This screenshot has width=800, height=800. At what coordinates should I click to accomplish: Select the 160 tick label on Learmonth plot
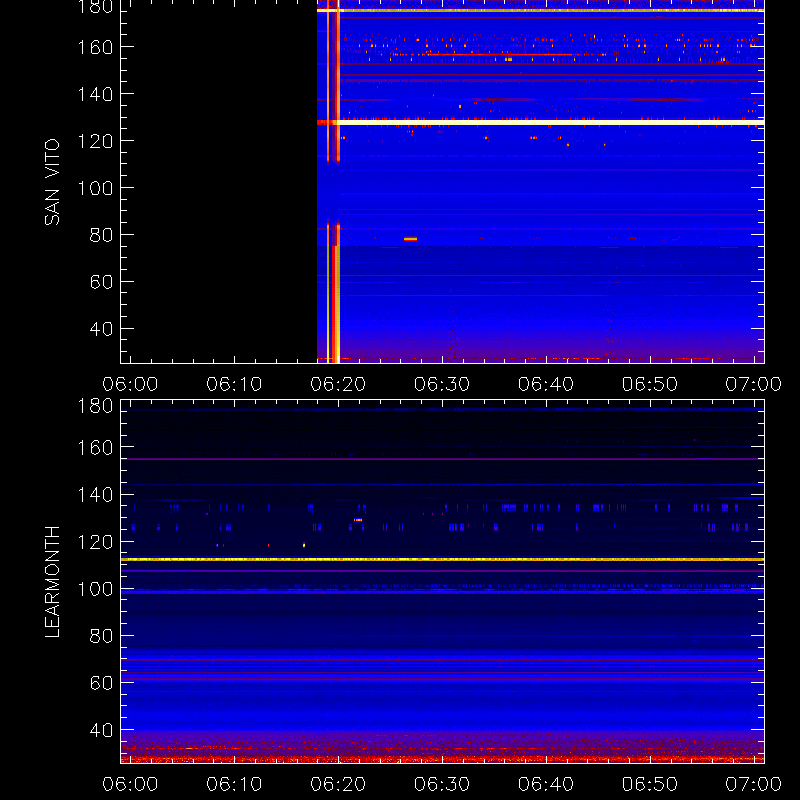click(95, 448)
